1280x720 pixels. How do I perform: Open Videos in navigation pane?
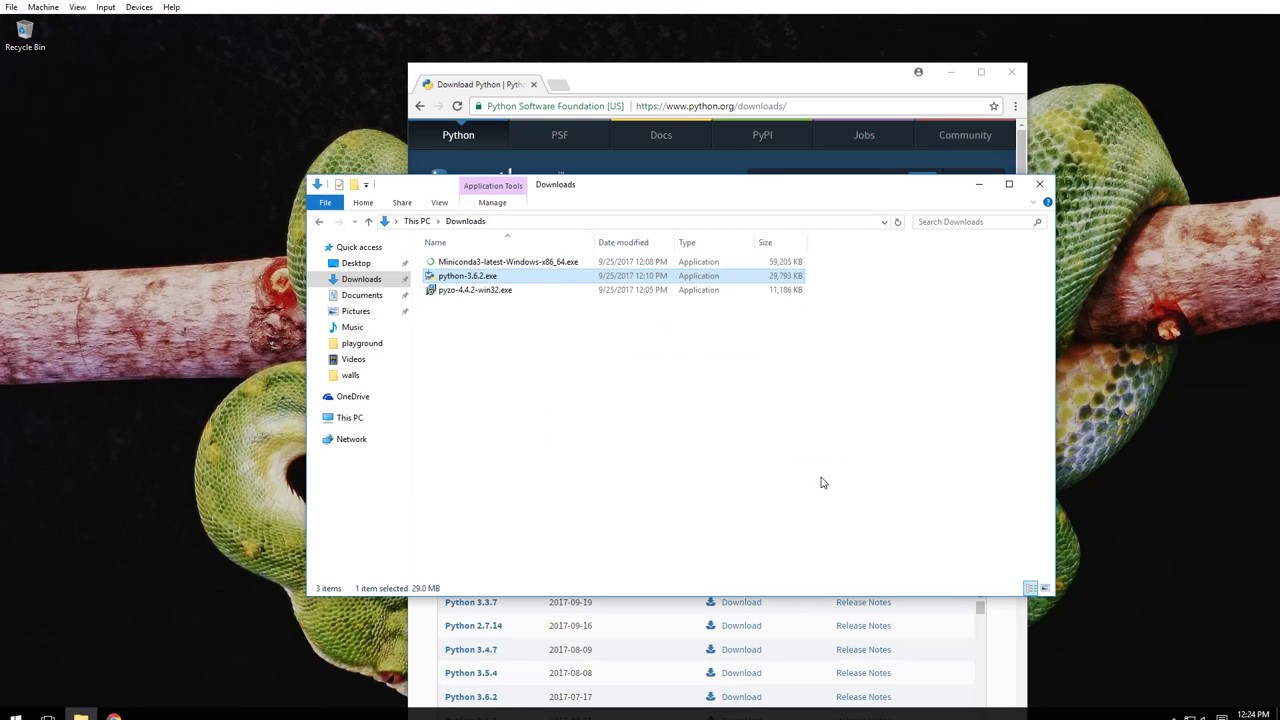tap(353, 359)
